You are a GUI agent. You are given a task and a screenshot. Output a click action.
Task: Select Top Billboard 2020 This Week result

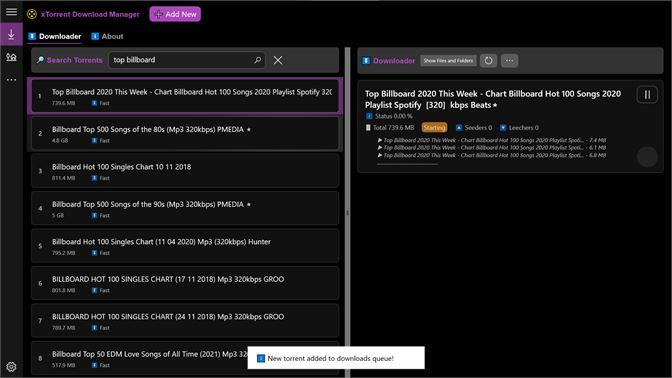click(185, 96)
